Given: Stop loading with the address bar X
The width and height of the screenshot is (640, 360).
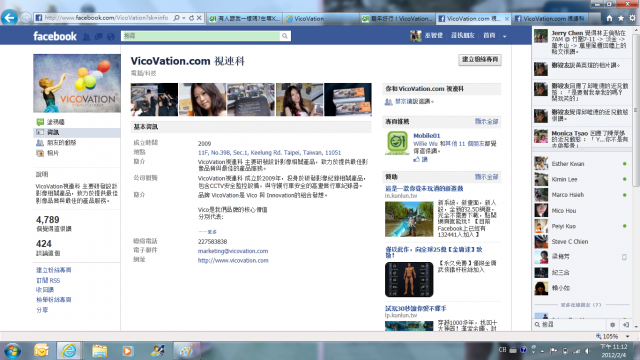Looking at the screenshot, I should pyautogui.click(x=199, y=18).
